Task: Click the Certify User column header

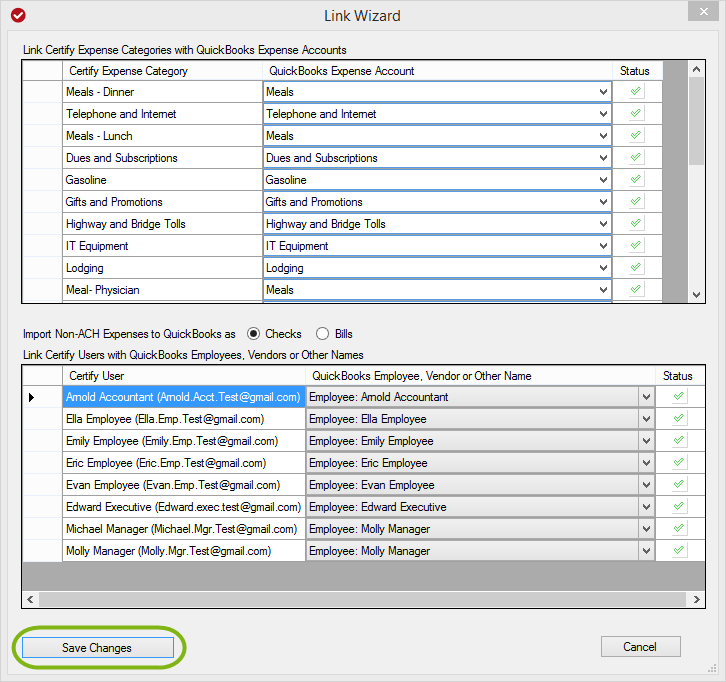Action: 184,375
